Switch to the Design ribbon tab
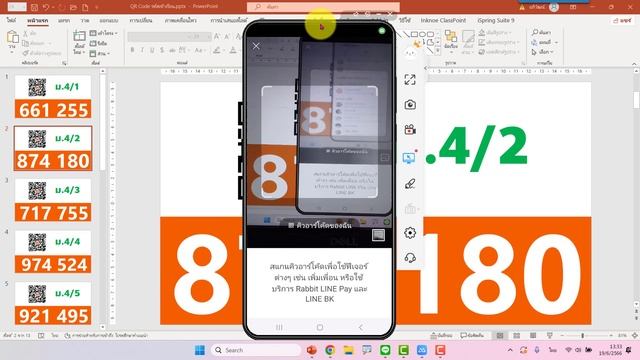Image resolution: width=640 pixels, height=360 pixels. pyautogui.click(x=109, y=20)
